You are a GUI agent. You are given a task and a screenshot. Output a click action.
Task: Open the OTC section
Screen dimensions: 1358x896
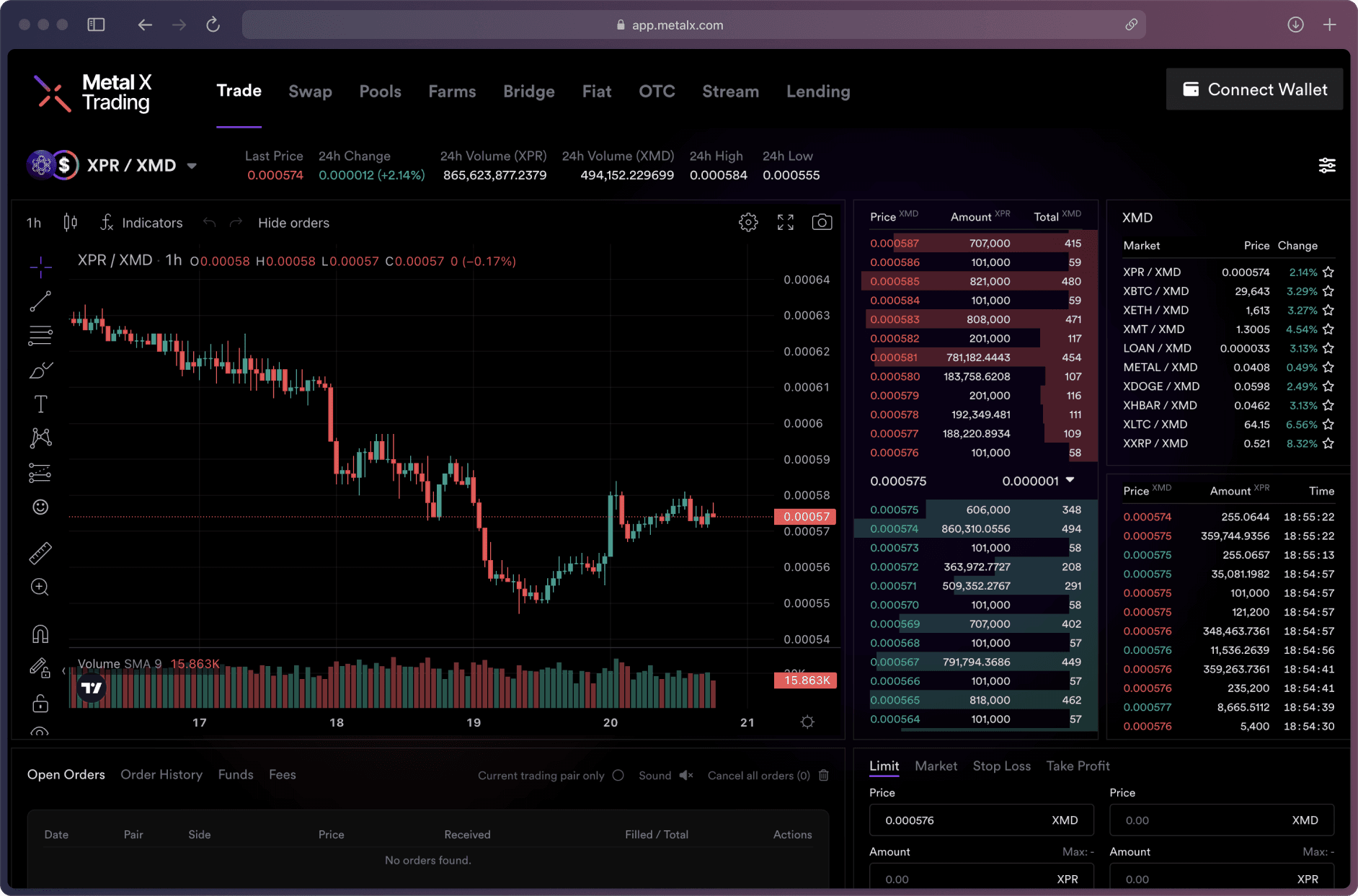657,92
